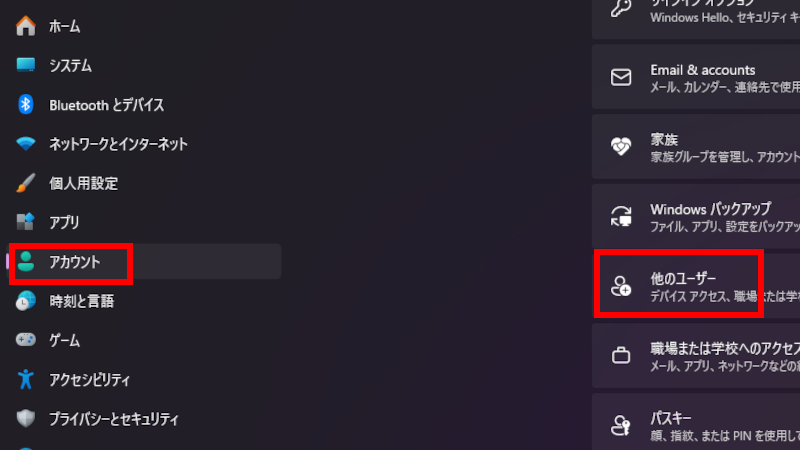Image resolution: width=800 pixels, height=450 pixels.
Task: Click the key icon for sign-in options
Action: (x=621, y=8)
